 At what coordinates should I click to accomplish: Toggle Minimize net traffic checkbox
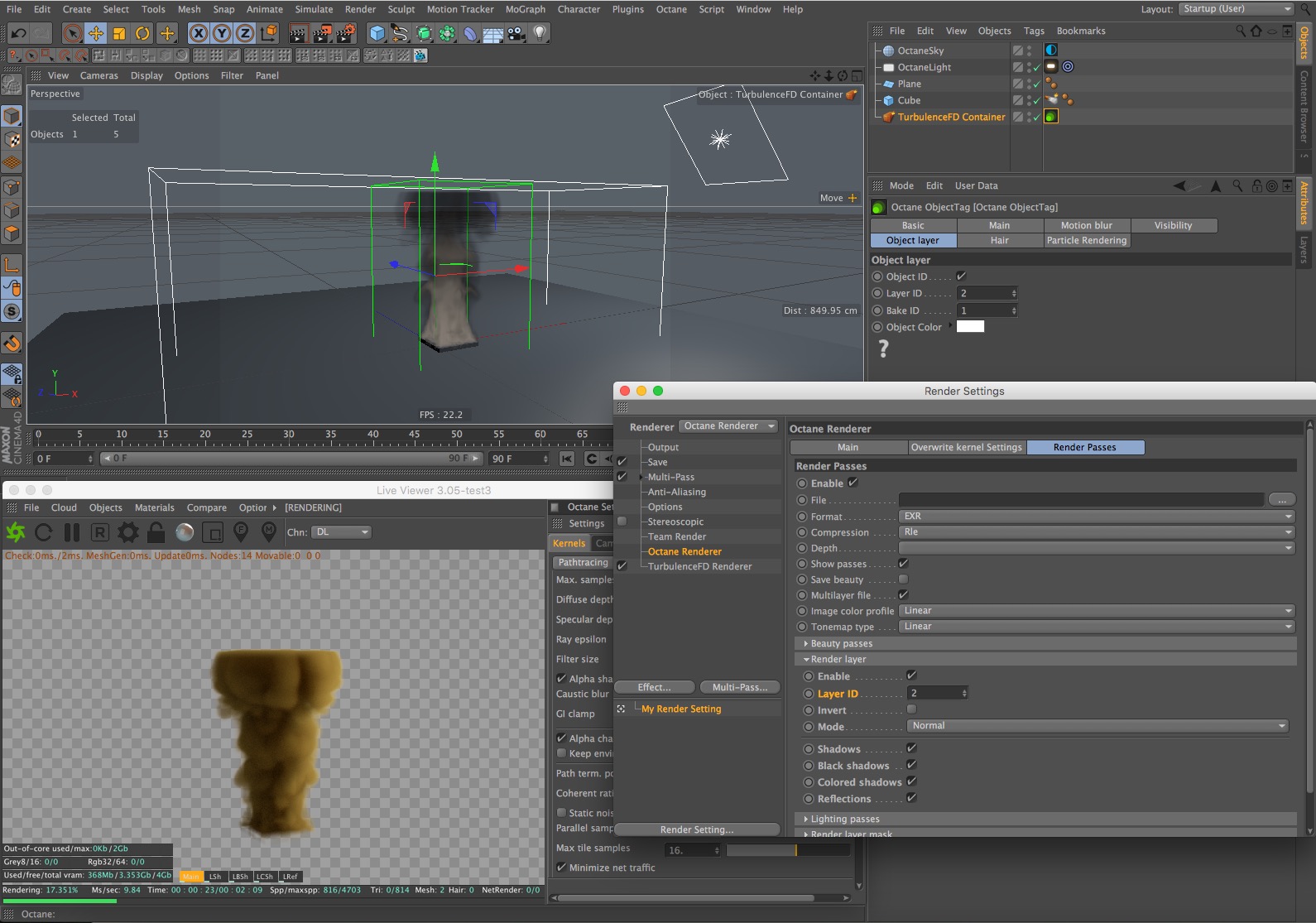[562, 868]
